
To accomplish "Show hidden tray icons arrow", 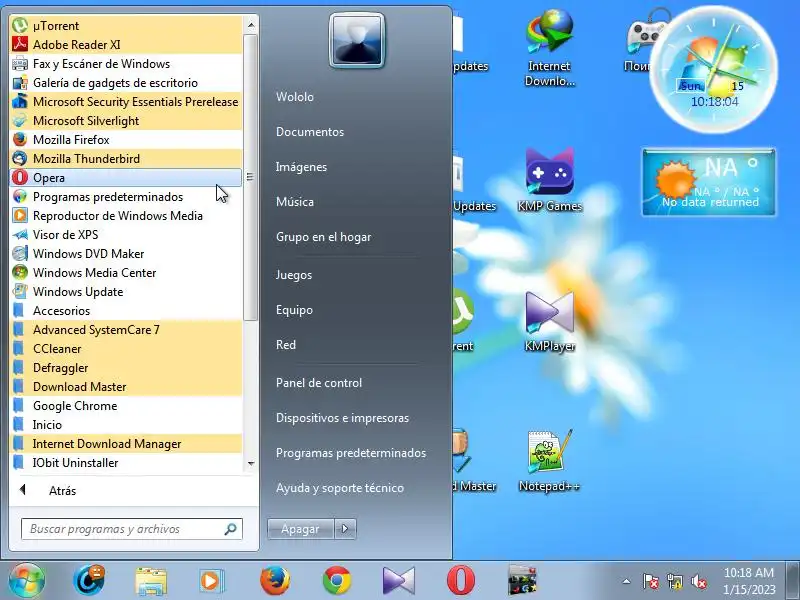I will [627, 581].
